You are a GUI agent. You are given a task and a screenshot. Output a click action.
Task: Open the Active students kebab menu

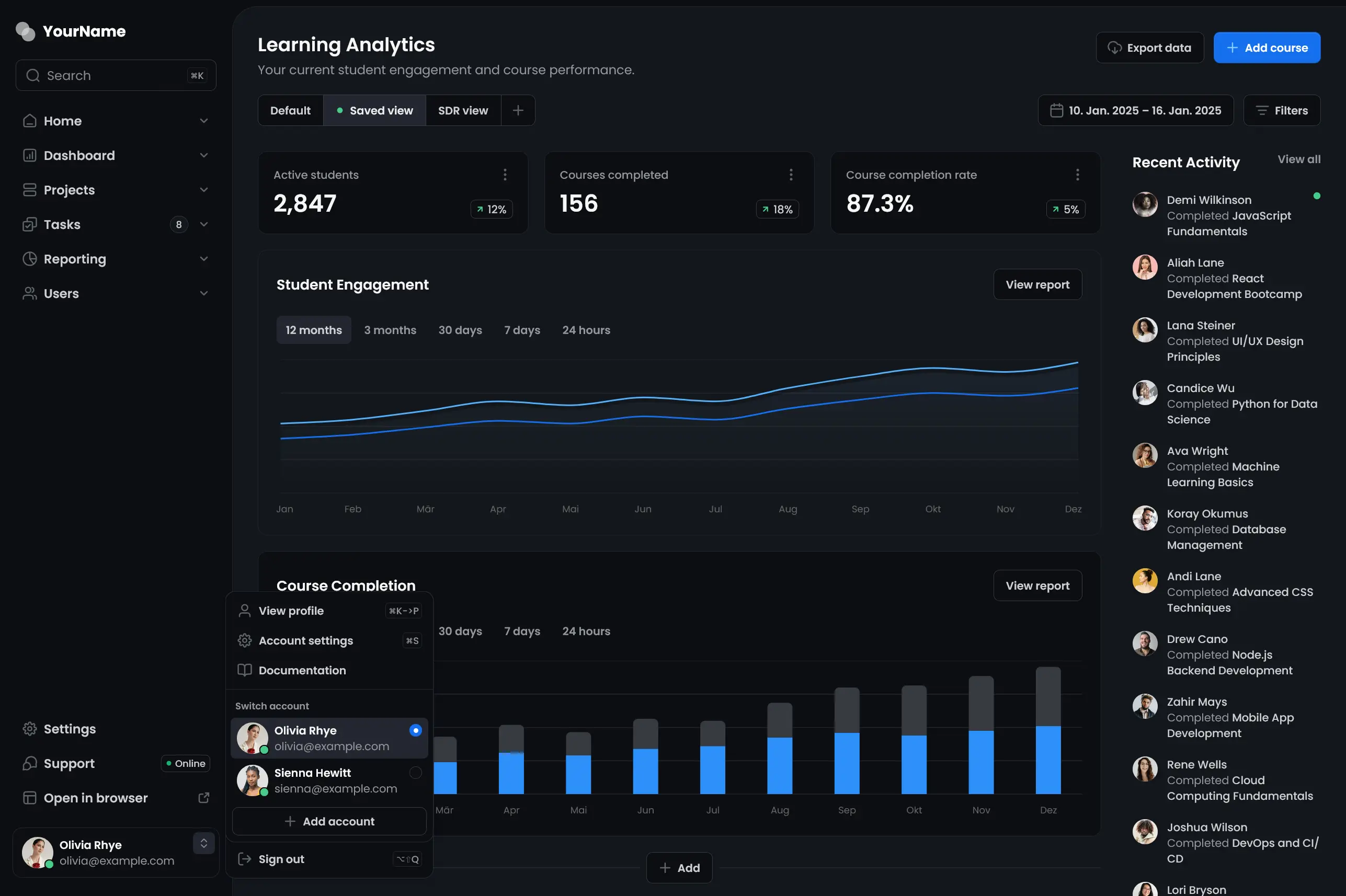(x=505, y=175)
